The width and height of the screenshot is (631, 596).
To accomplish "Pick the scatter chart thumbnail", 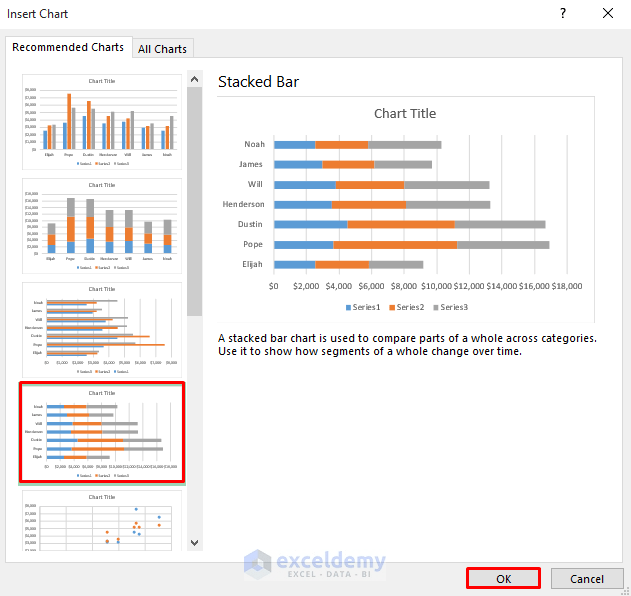I will (102, 520).
